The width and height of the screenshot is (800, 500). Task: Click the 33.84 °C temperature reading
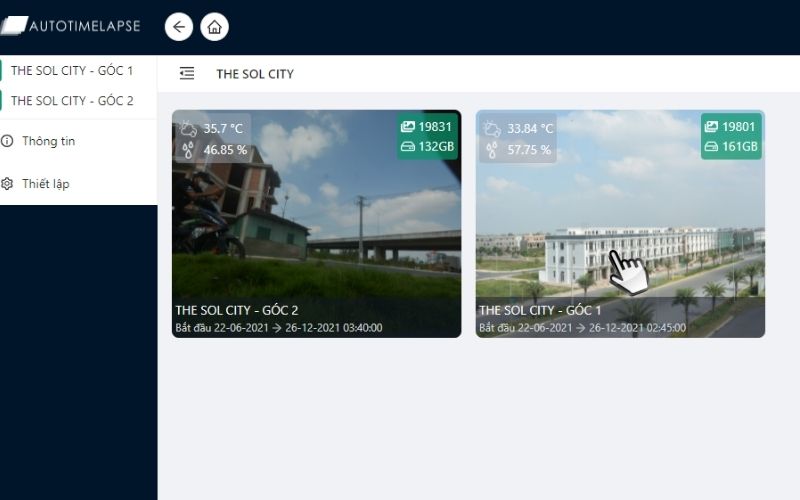point(530,129)
